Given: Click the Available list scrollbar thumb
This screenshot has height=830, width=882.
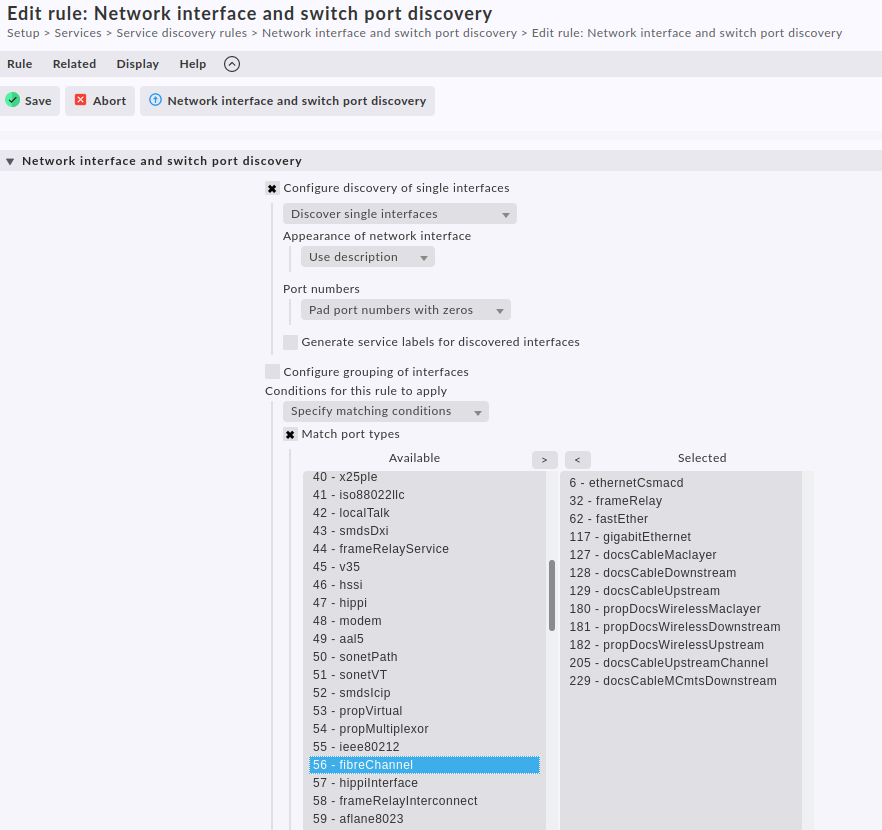Looking at the screenshot, I should [551, 595].
